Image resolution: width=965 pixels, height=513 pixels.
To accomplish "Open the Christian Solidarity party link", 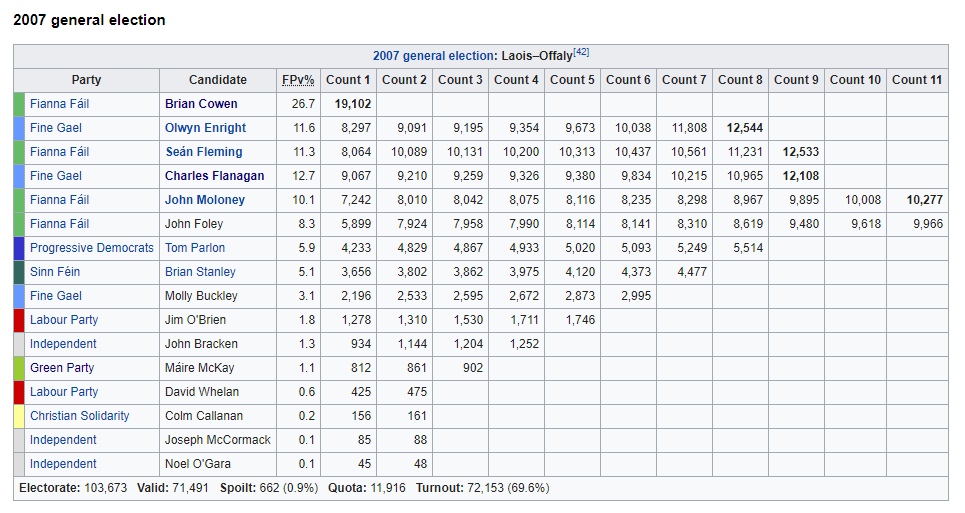I will (x=80, y=416).
